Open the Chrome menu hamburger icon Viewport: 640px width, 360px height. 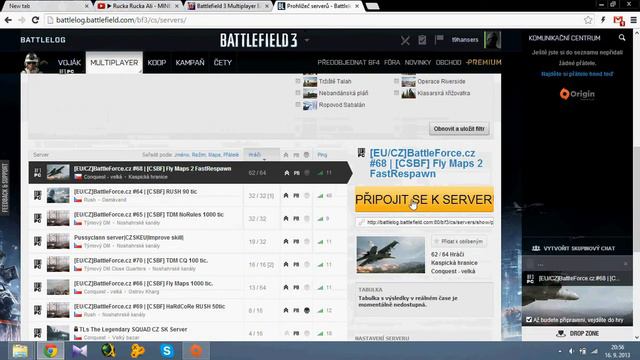(633, 20)
